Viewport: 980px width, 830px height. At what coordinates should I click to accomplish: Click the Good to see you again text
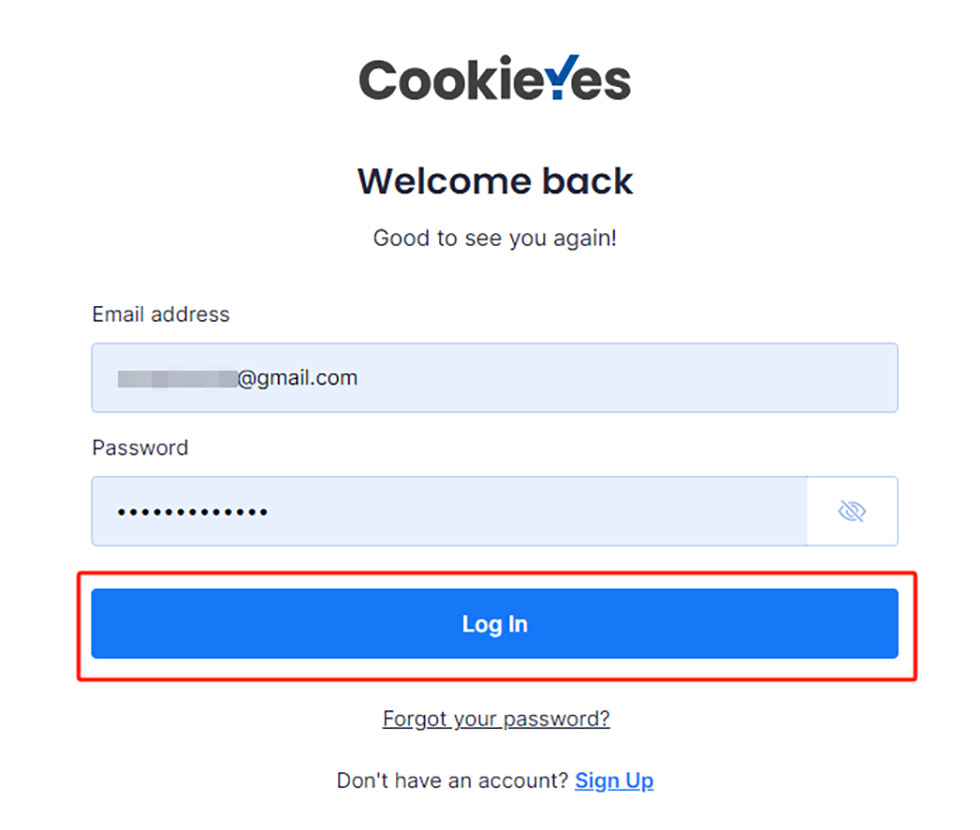(x=495, y=239)
